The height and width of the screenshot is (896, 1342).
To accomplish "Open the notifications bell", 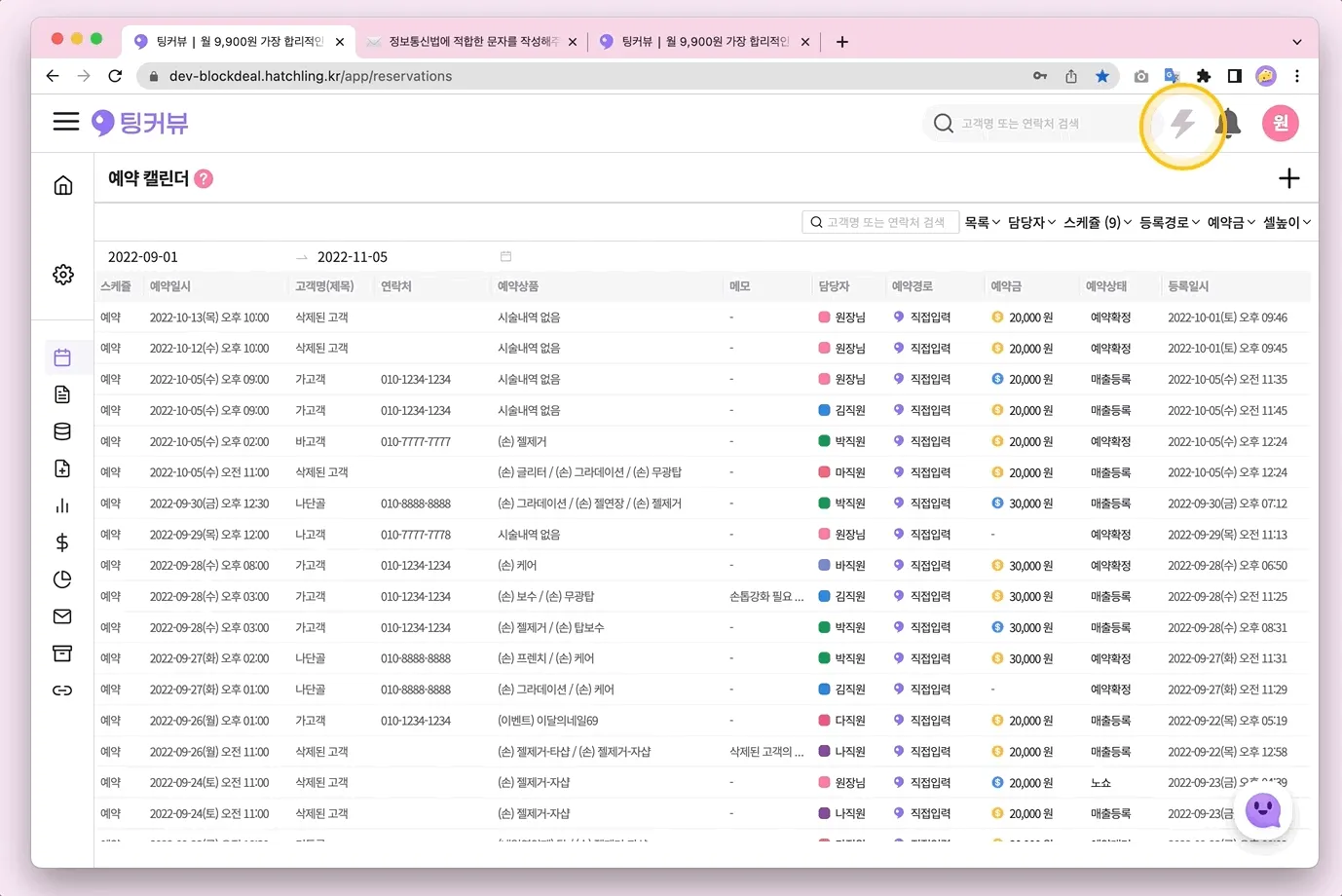I will point(1228,124).
